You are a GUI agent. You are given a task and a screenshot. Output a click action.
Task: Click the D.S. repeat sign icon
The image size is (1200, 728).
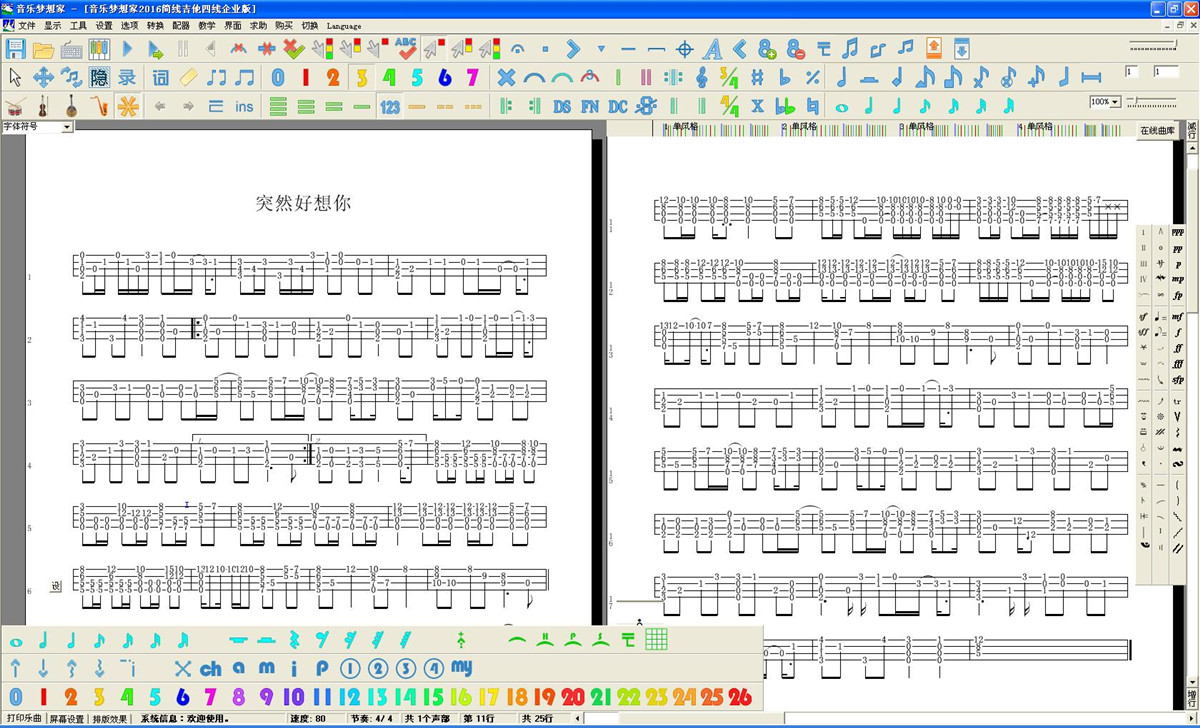pyautogui.click(x=562, y=106)
